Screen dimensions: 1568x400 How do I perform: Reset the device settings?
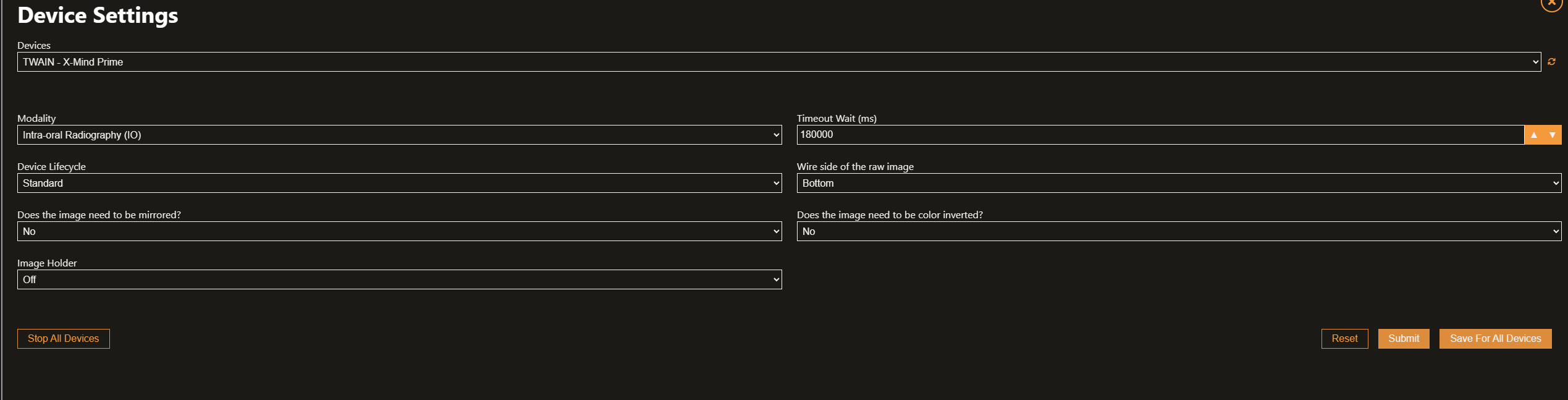tap(1344, 339)
